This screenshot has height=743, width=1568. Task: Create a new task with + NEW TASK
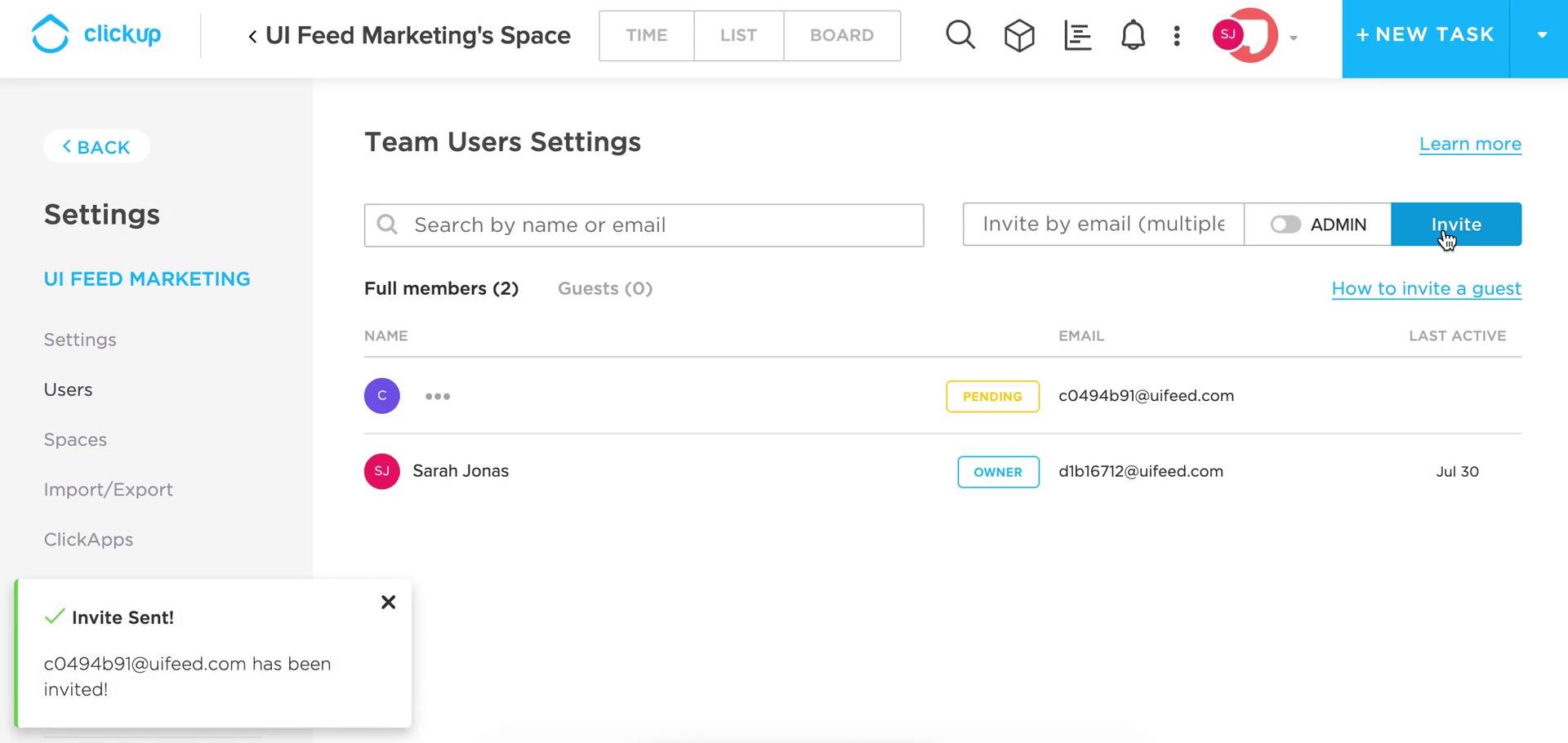click(x=1426, y=35)
